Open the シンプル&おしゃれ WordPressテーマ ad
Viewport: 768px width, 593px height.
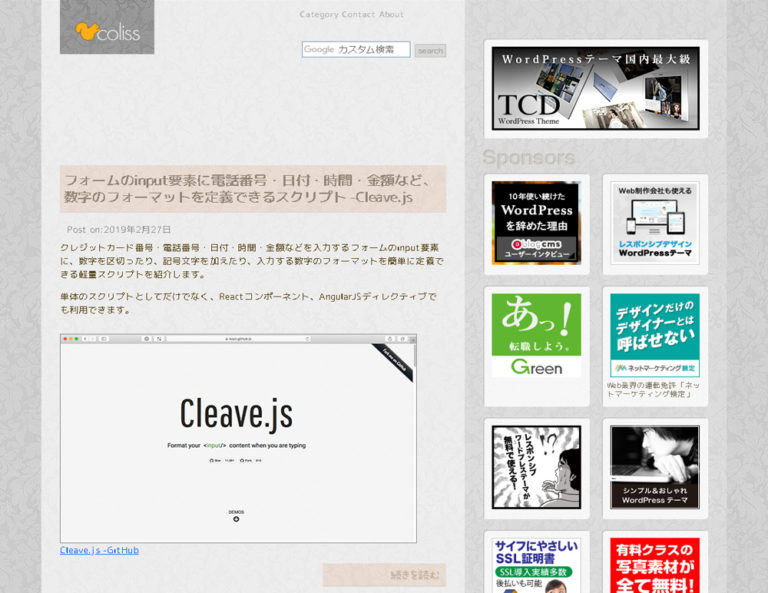[x=655, y=467]
